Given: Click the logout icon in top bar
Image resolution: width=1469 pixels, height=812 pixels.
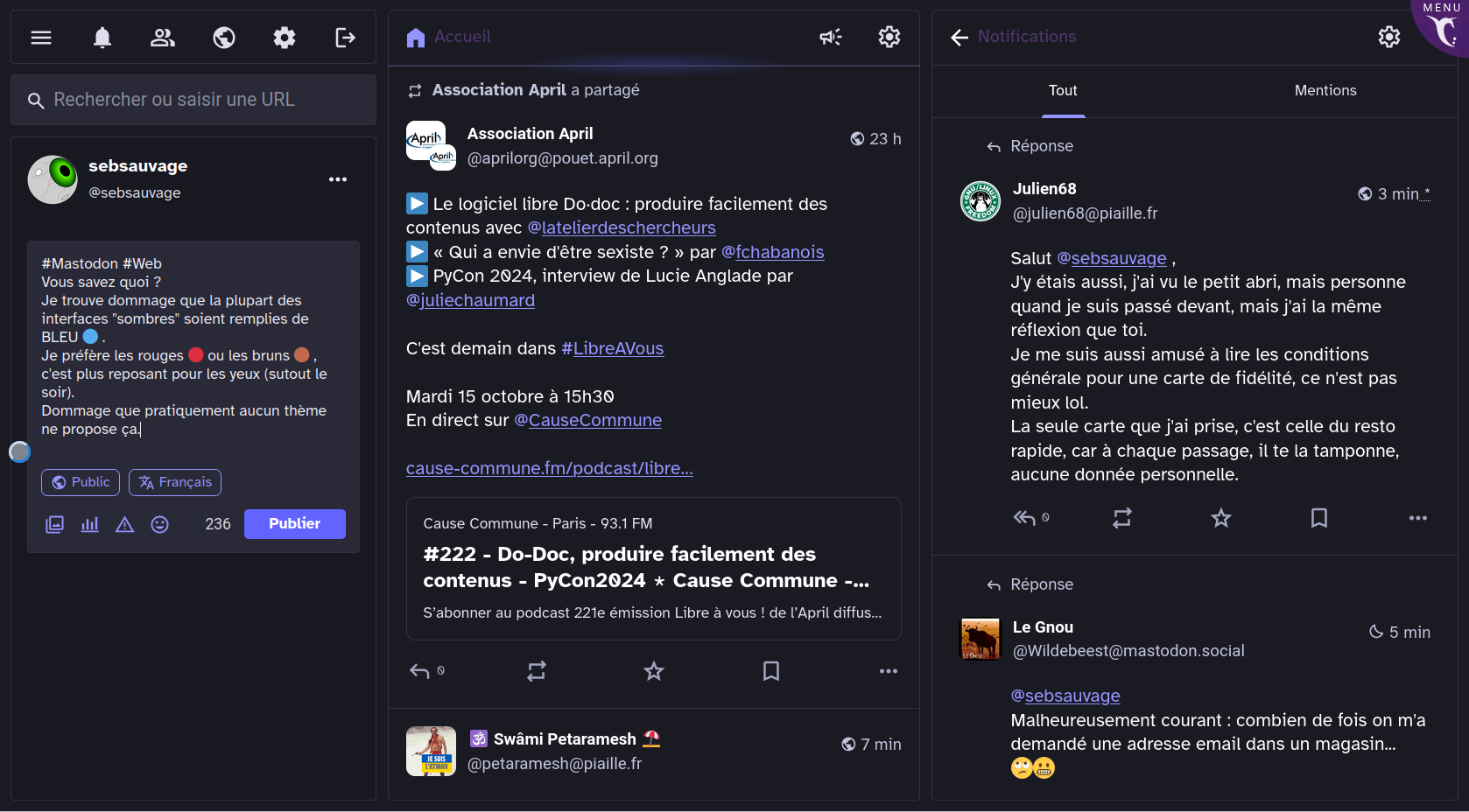Looking at the screenshot, I should [x=345, y=38].
